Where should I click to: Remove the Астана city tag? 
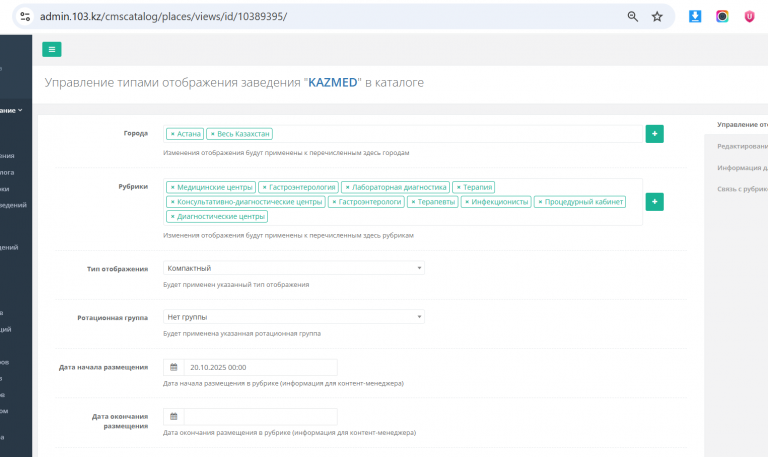172,134
